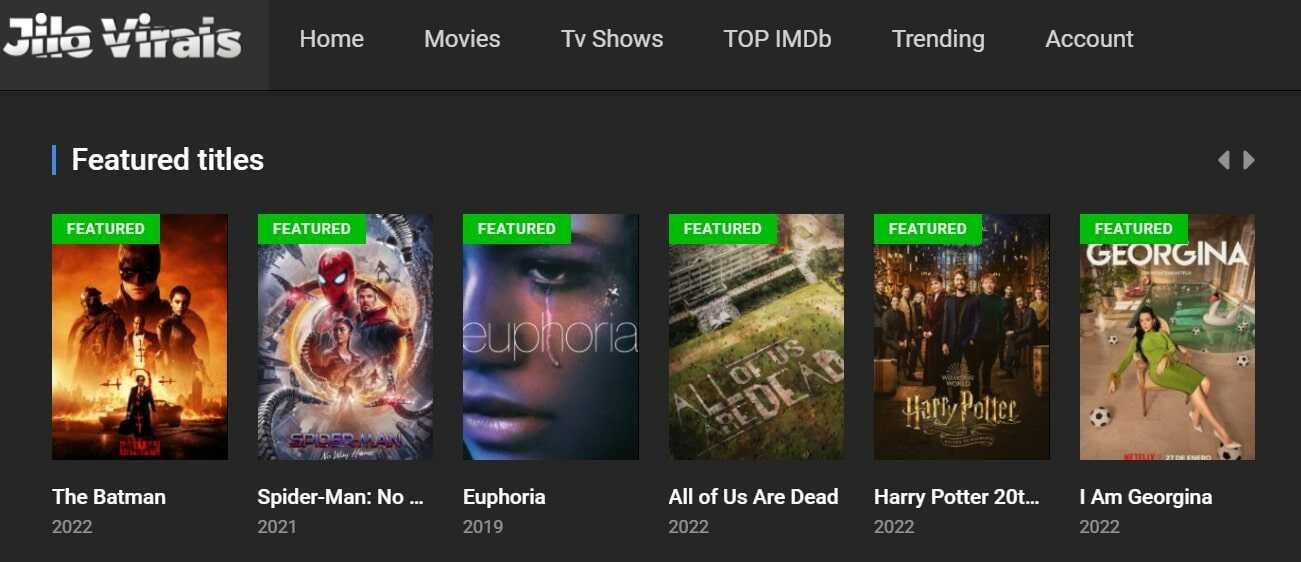1301x562 pixels.
Task: Click The Batman title link
Action: [109, 497]
